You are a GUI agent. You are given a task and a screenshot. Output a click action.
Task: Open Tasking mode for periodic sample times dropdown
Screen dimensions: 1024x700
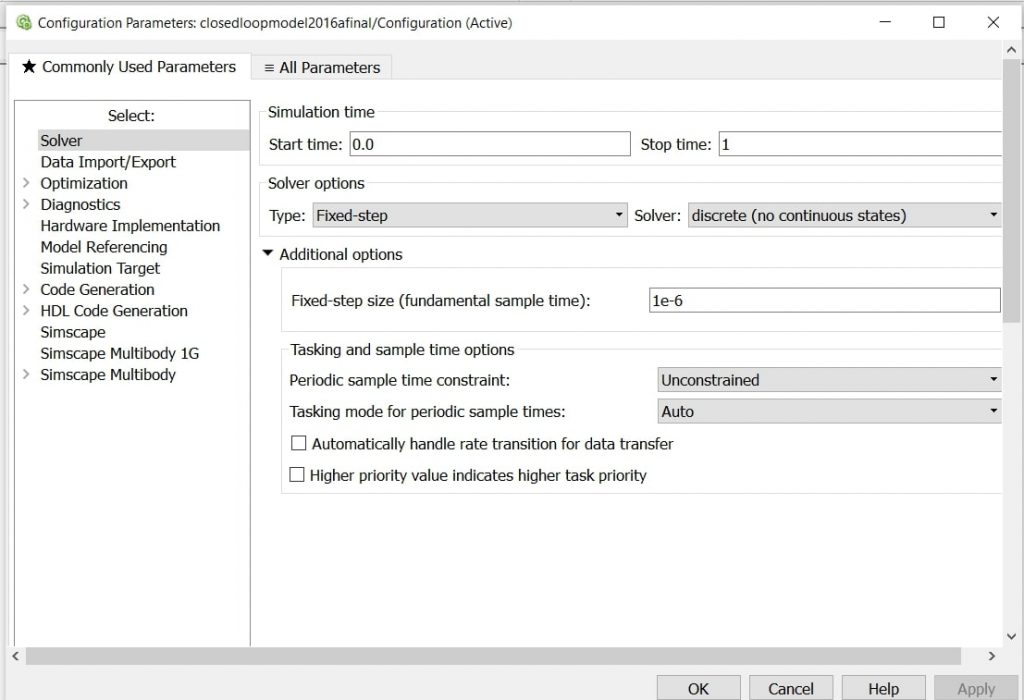click(829, 411)
